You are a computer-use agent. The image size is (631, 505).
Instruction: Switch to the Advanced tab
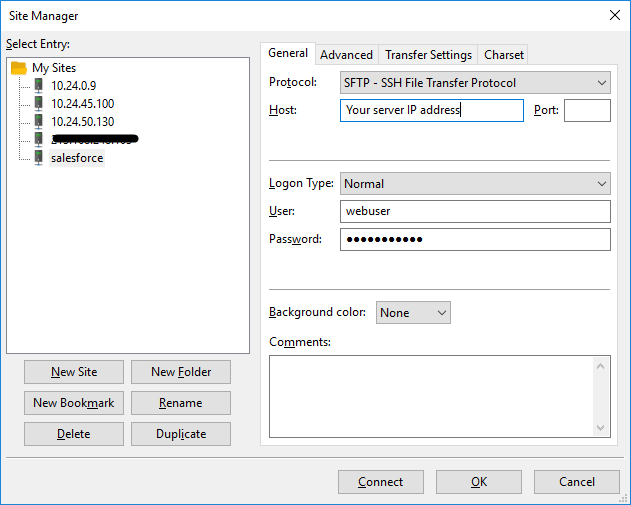[x=346, y=55]
